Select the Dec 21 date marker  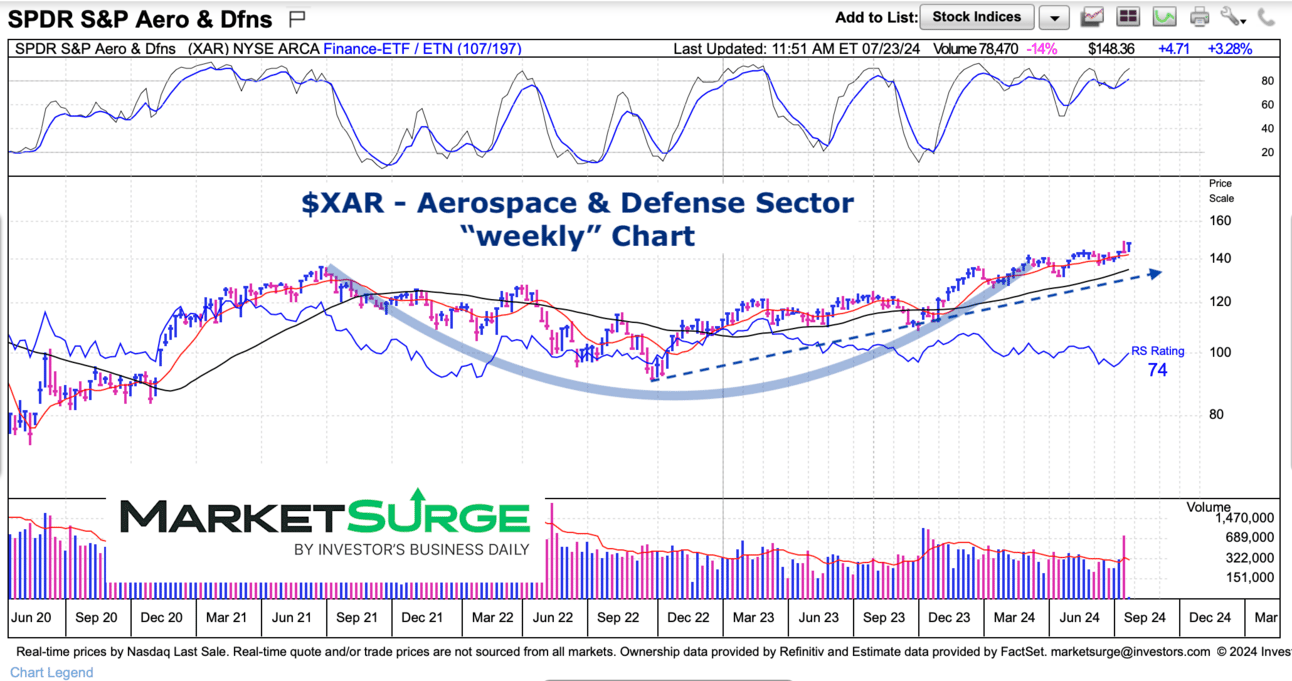(x=422, y=617)
